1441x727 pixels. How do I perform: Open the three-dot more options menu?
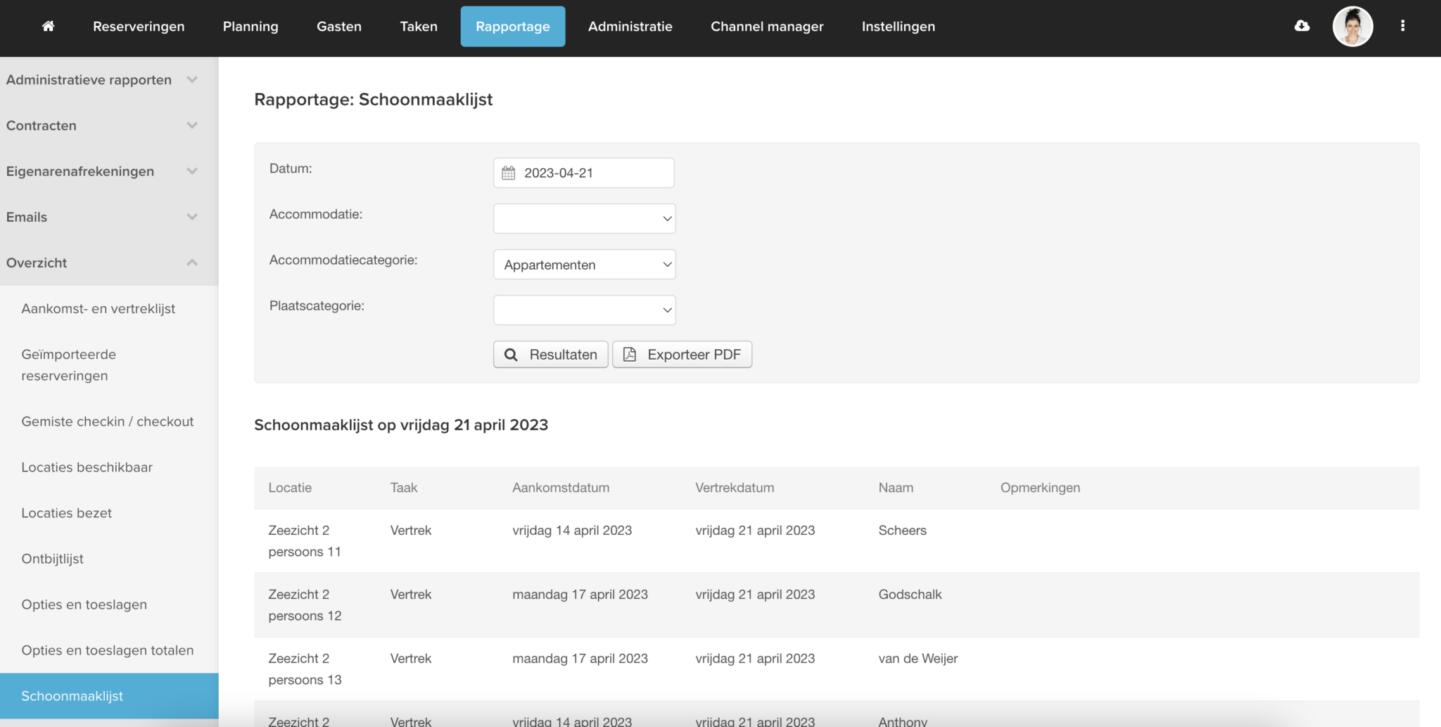point(1402,27)
